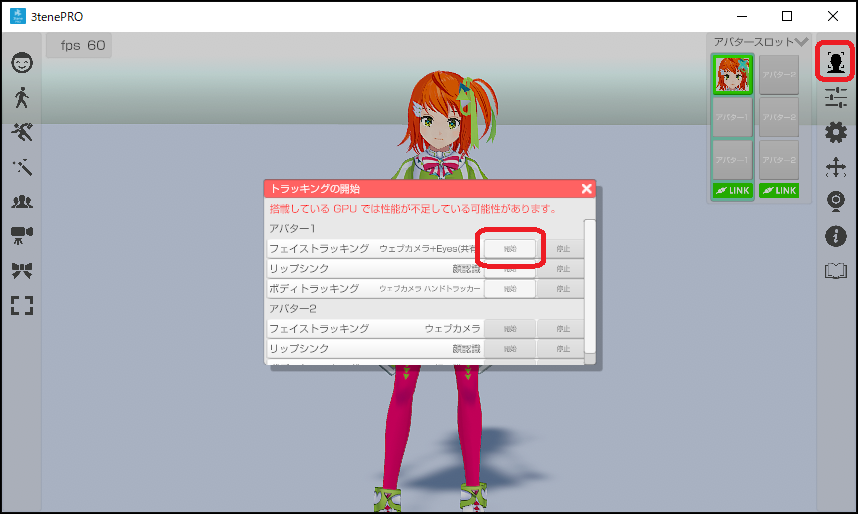Minimize the 3tenePRO window

742,16
